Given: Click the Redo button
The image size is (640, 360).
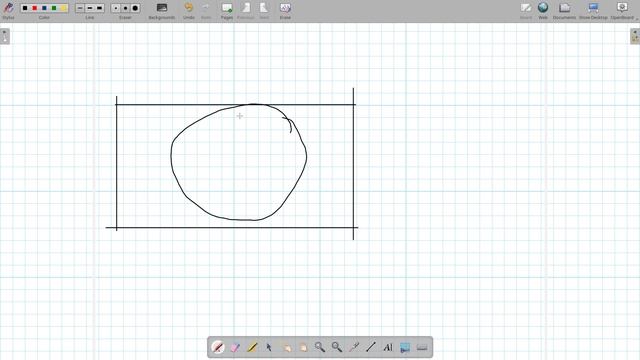Looking at the screenshot, I should point(206,11).
